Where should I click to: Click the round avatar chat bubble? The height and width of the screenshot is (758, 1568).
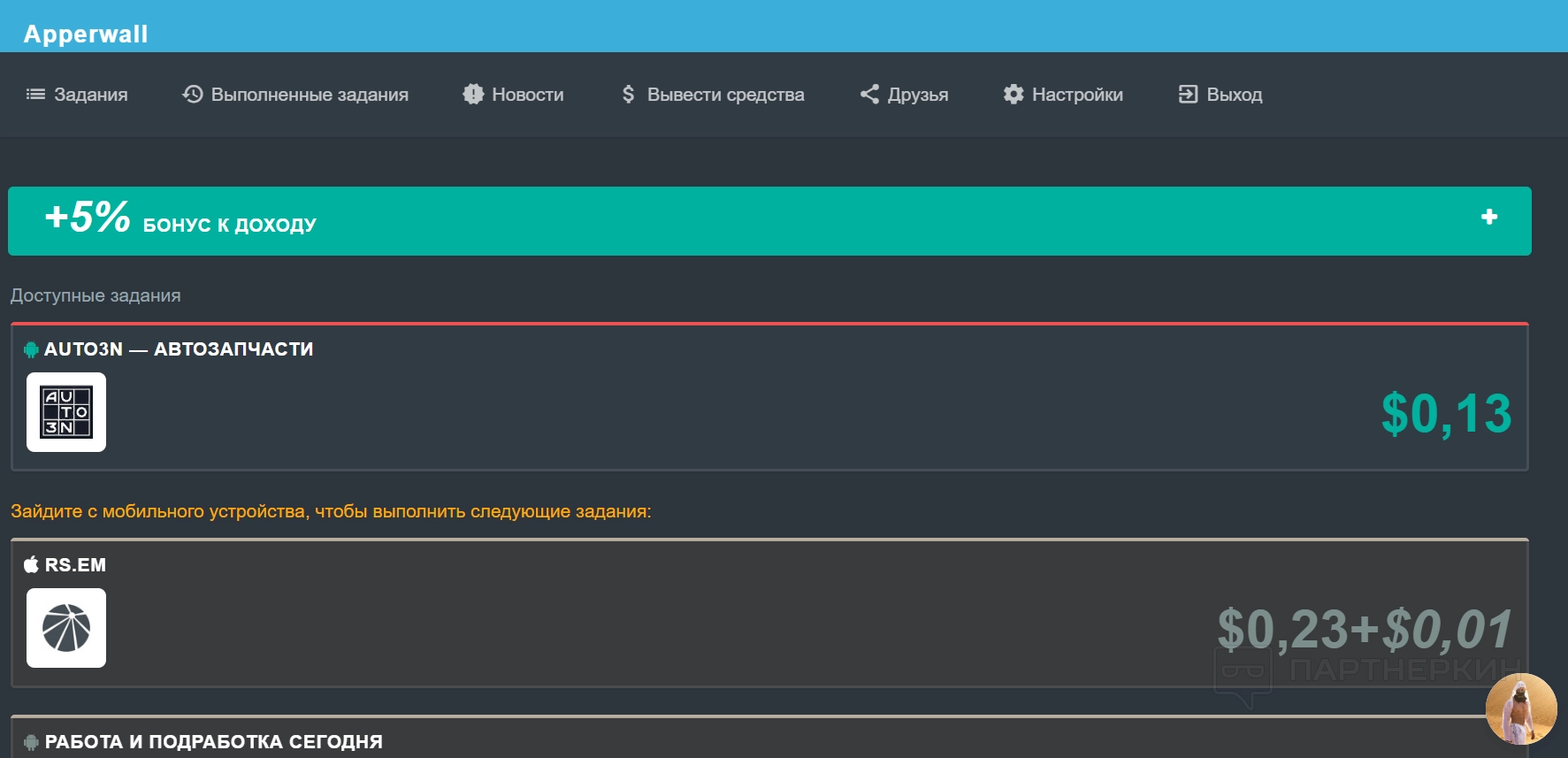(x=1521, y=709)
